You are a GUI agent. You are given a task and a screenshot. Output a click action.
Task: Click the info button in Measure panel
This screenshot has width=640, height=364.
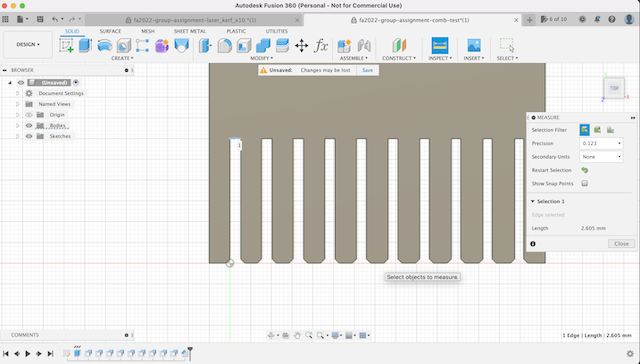coord(533,244)
